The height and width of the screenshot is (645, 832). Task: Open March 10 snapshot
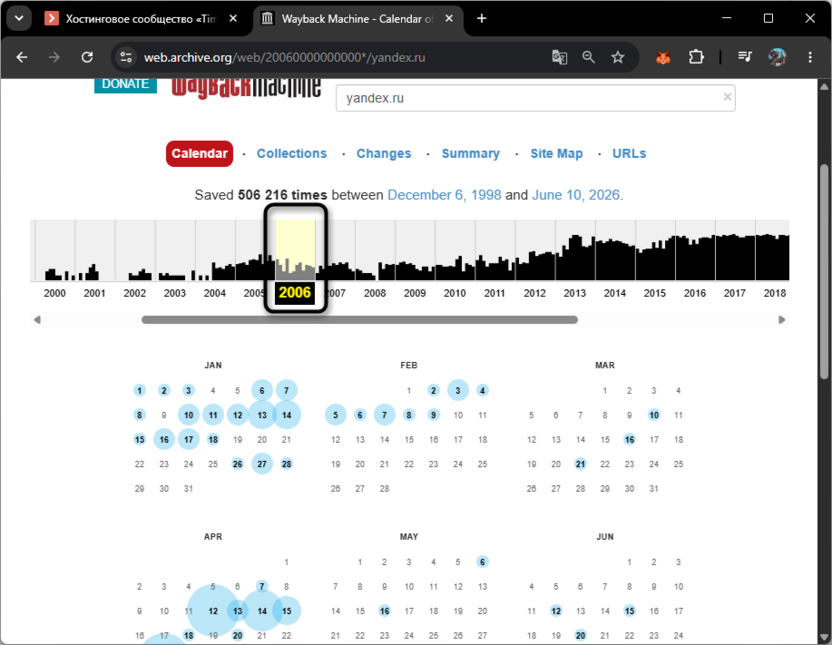(x=654, y=415)
